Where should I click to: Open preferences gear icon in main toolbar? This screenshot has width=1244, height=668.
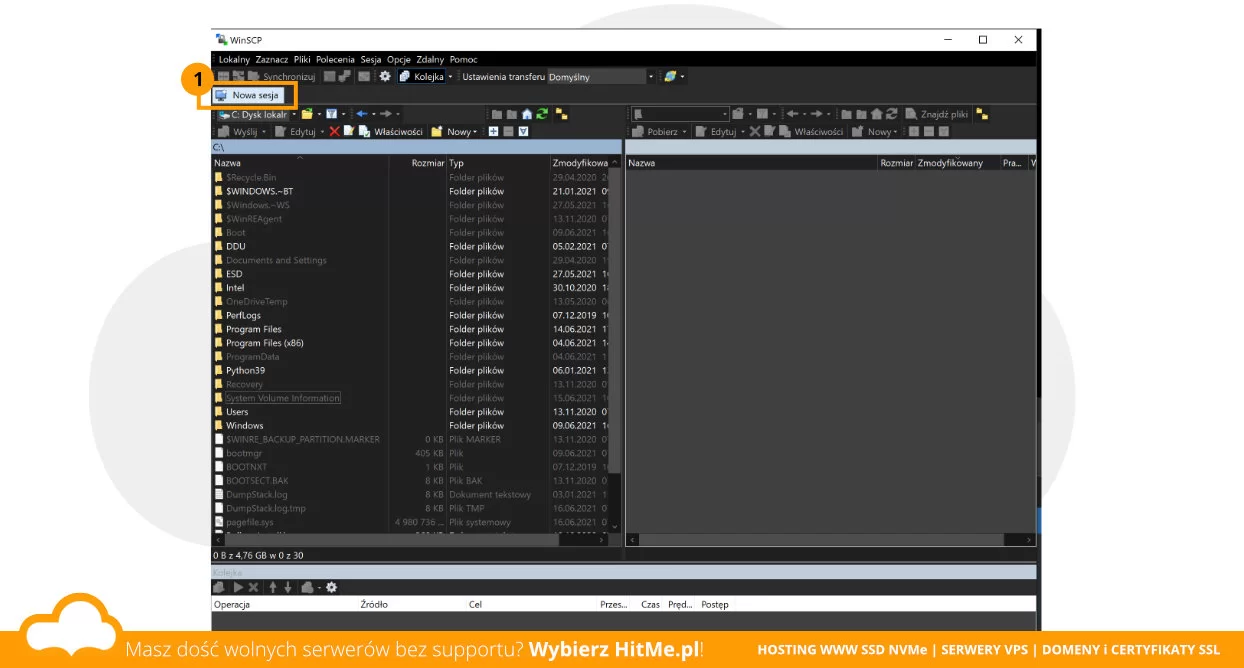pyautogui.click(x=385, y=76)
